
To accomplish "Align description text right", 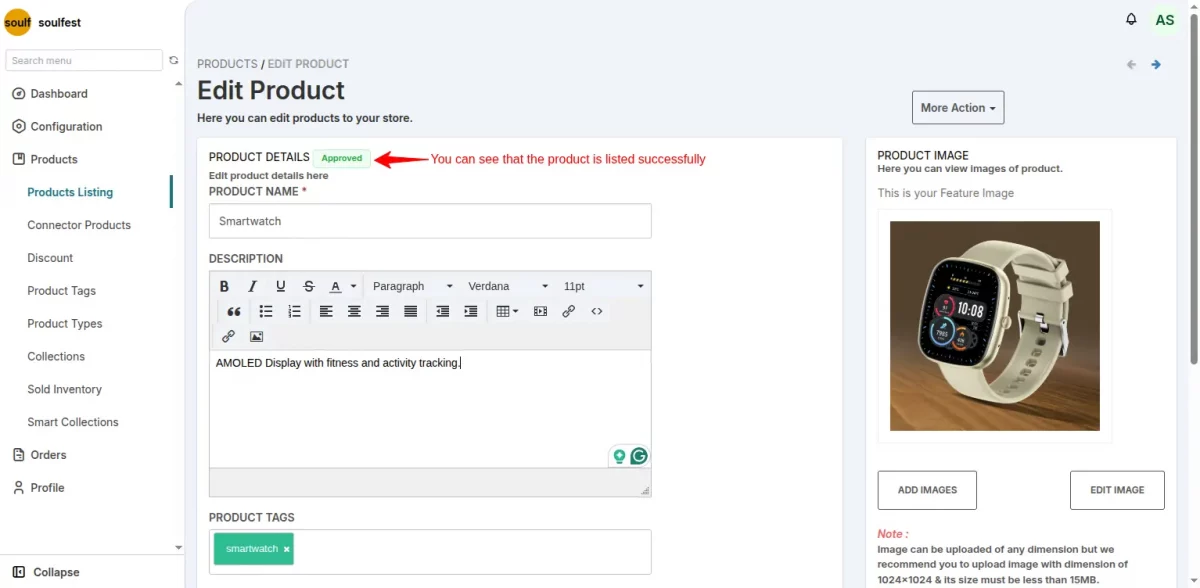I will click(382, 311).
